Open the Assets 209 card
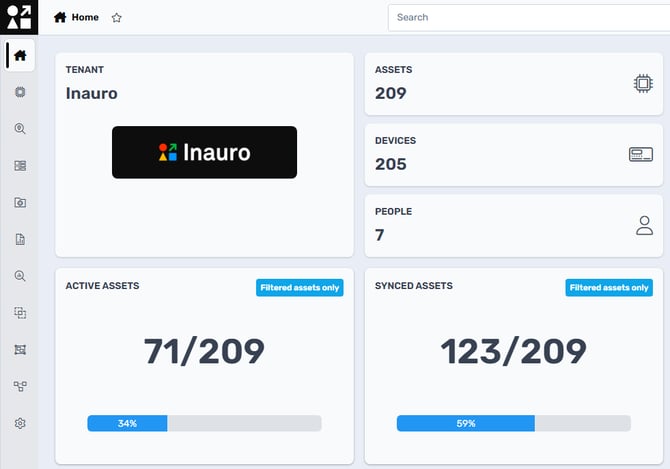 point(514,84)
